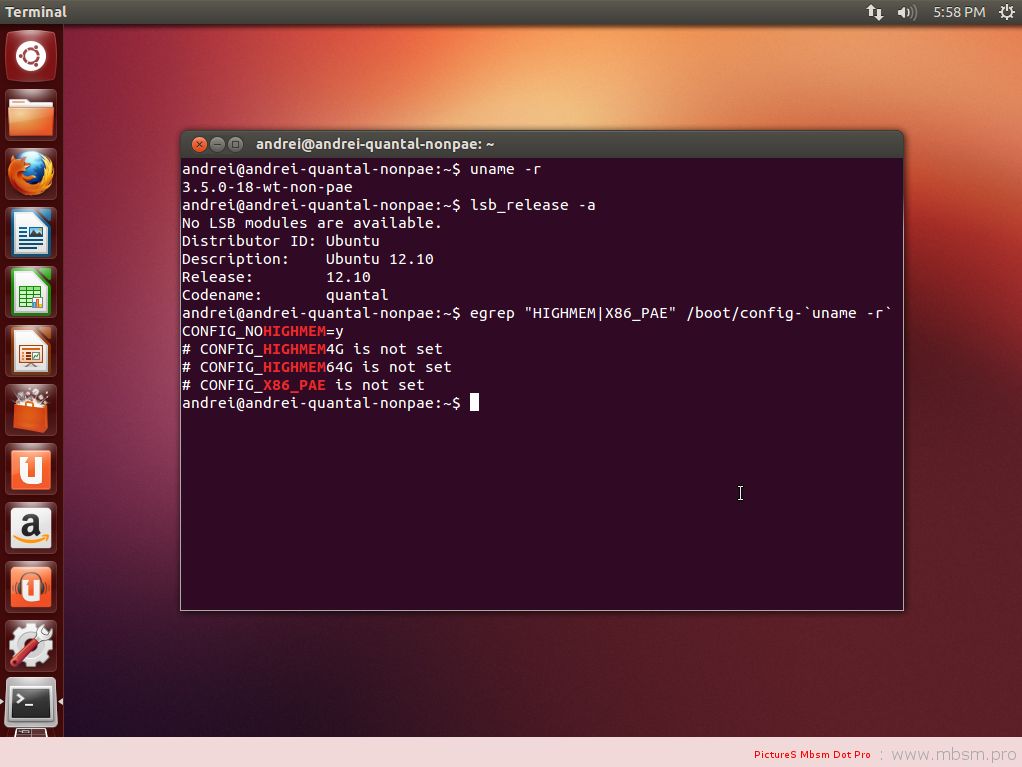Launch Firefox web browser

[x=31, y=175]
